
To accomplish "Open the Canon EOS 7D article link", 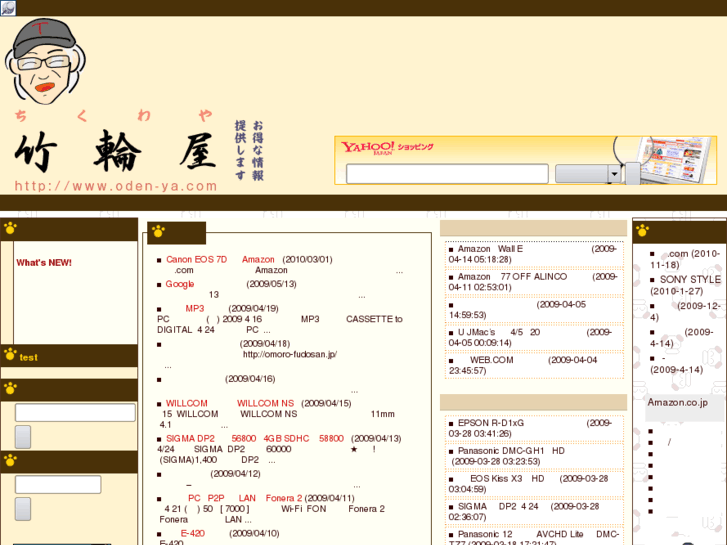I will [x=197, y=259].
